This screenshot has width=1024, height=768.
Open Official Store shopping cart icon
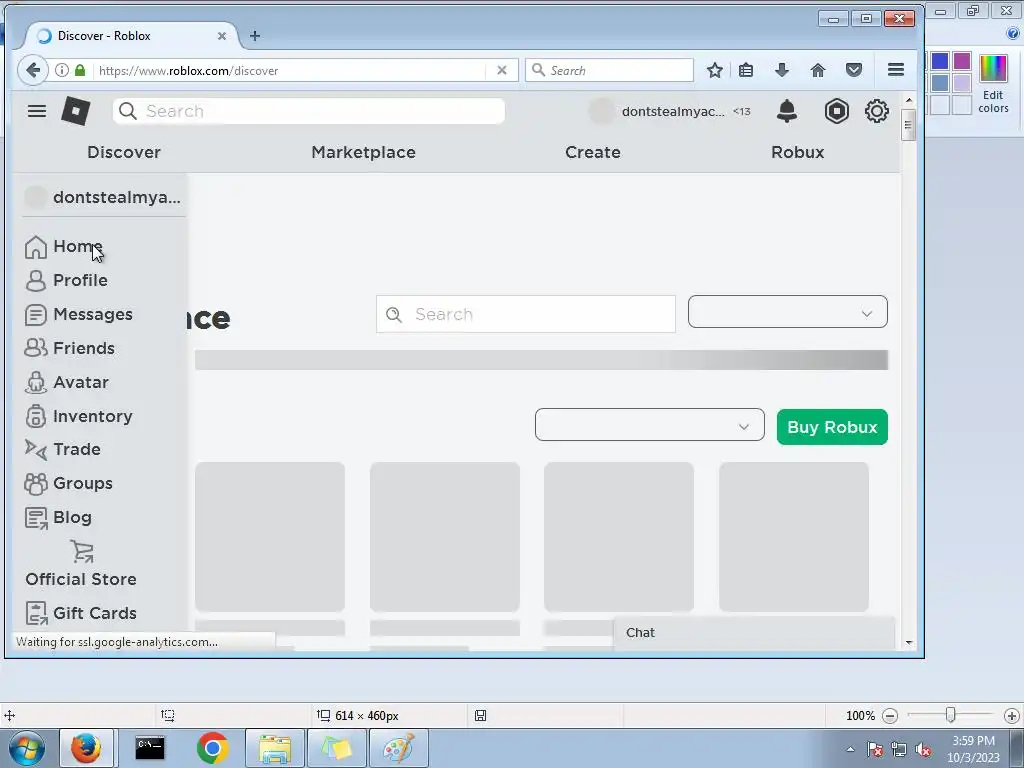tap(82, 552)
